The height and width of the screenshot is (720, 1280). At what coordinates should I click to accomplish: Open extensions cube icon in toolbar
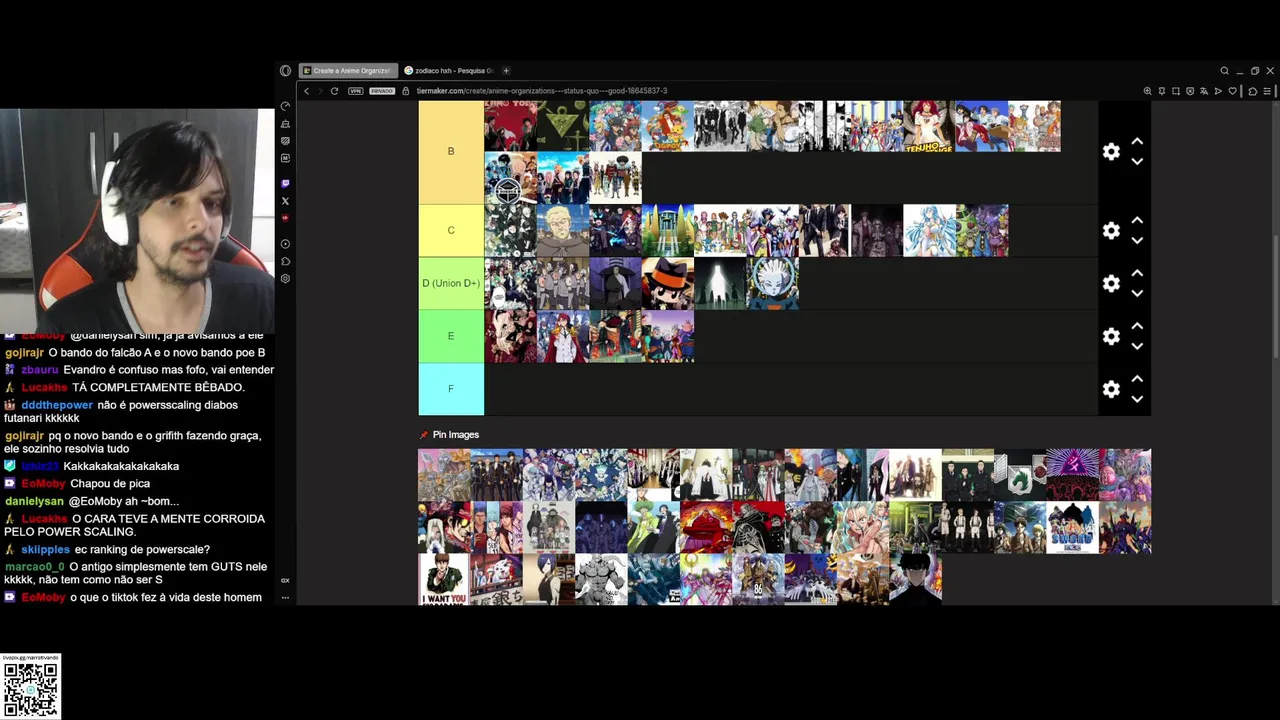click(1253, 91)
